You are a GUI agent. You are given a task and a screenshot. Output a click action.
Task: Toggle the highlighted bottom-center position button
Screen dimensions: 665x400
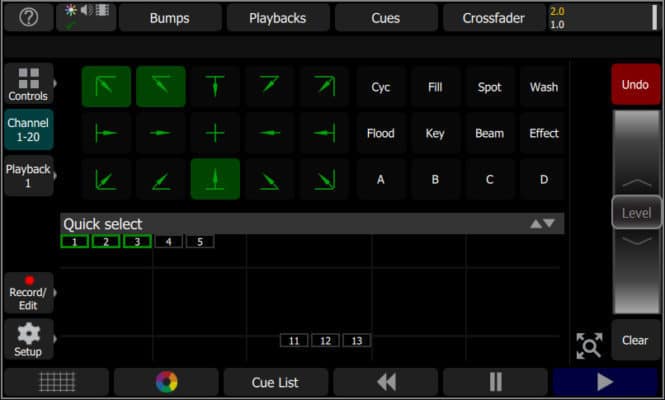click(215, 179)
